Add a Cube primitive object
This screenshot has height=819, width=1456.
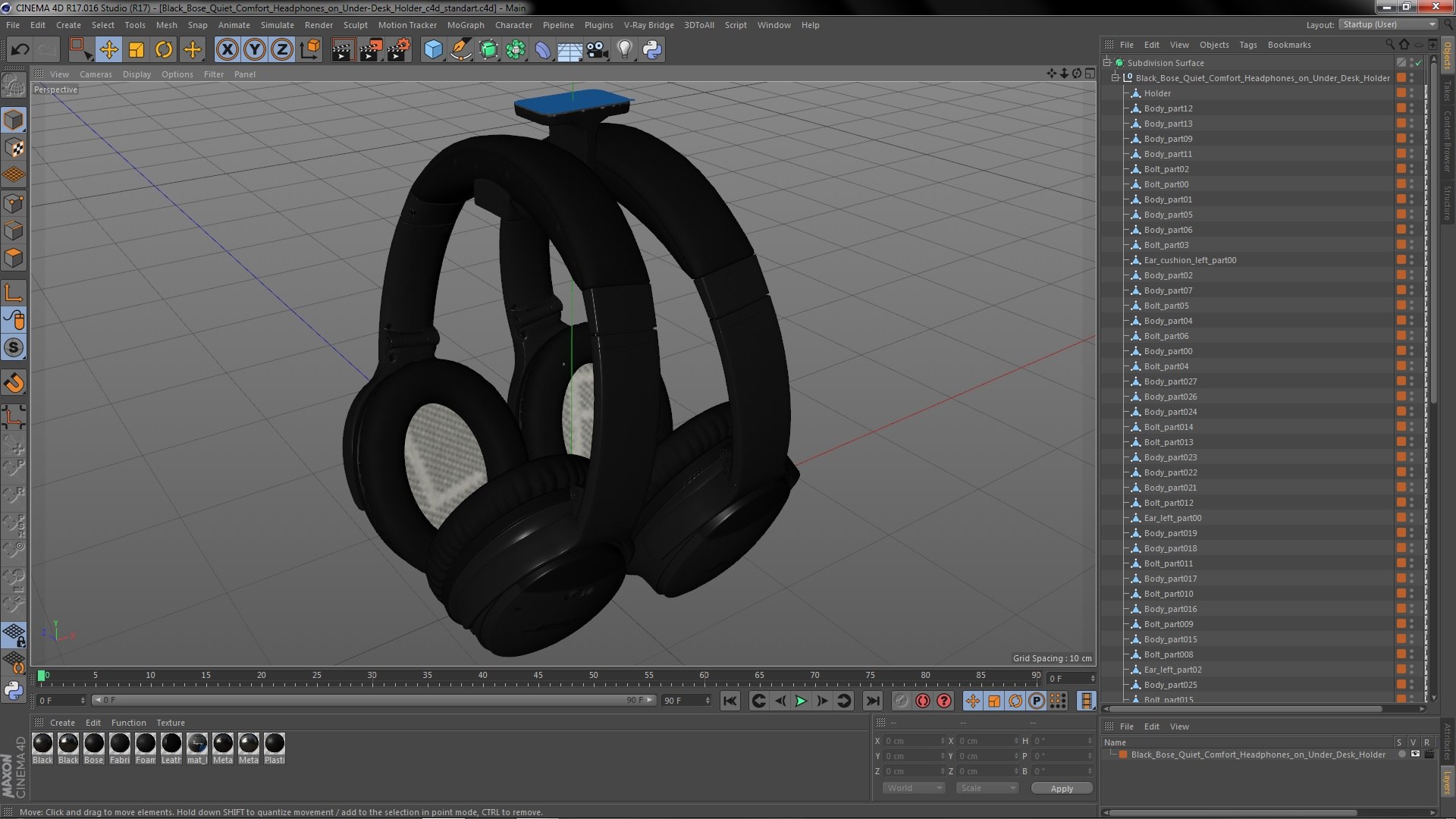433,50
